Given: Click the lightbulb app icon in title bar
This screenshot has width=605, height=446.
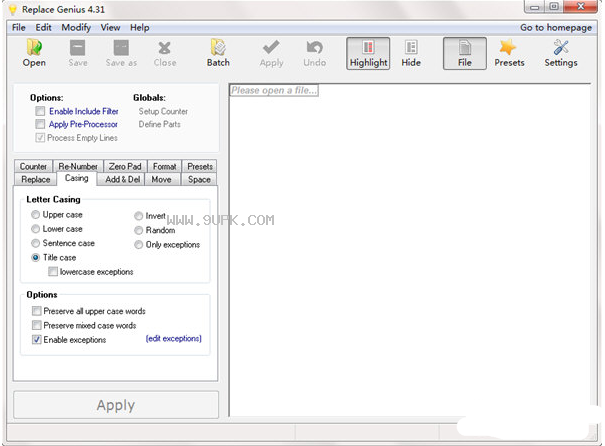Looking at the screenshot, I should pyautogui.click(x=13, y=9).
